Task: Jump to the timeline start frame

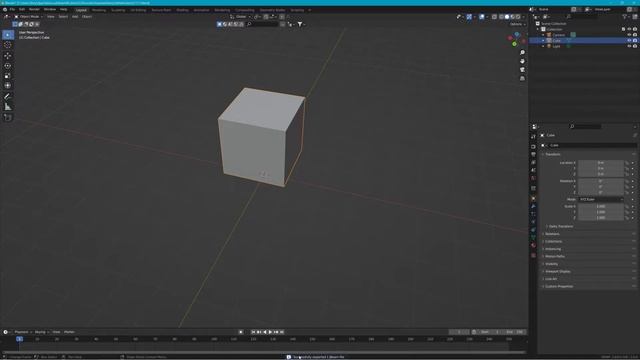Action: click(253, 332)
